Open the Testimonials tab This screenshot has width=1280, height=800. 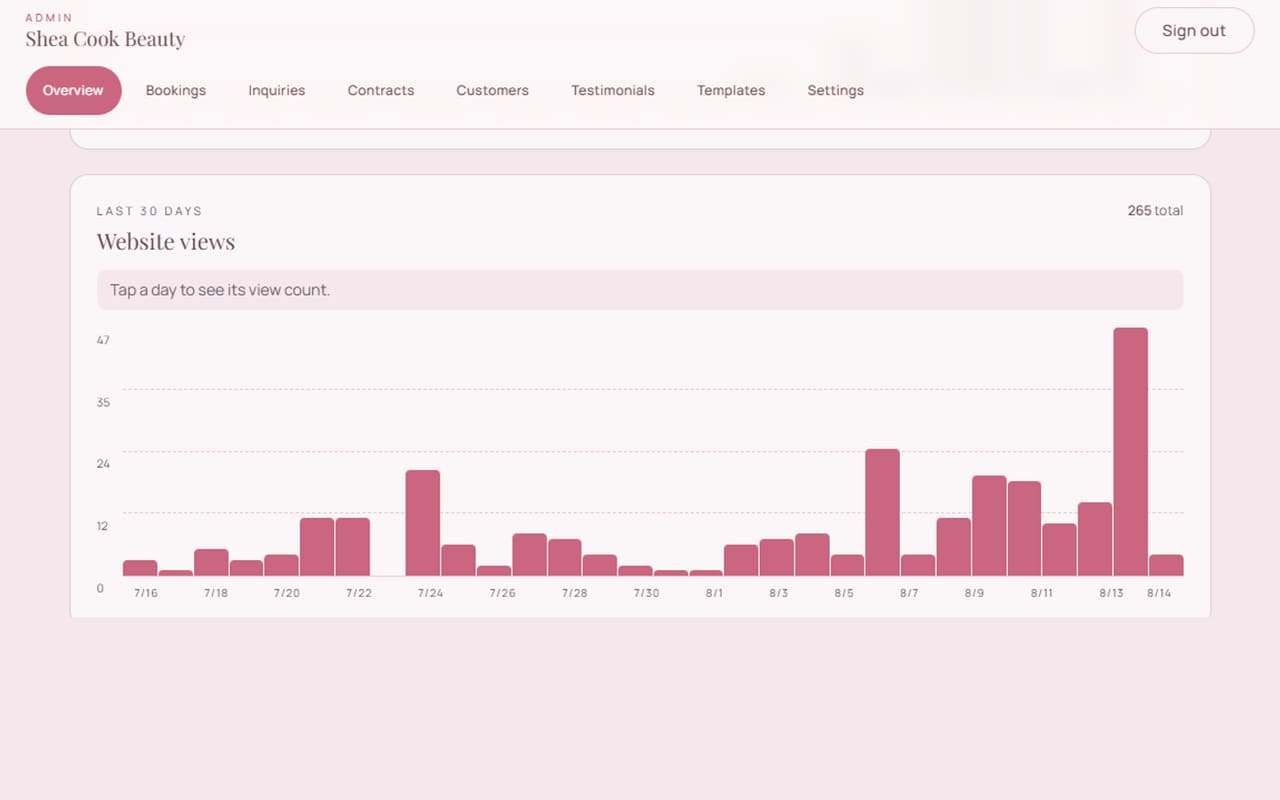pos(613,90)
